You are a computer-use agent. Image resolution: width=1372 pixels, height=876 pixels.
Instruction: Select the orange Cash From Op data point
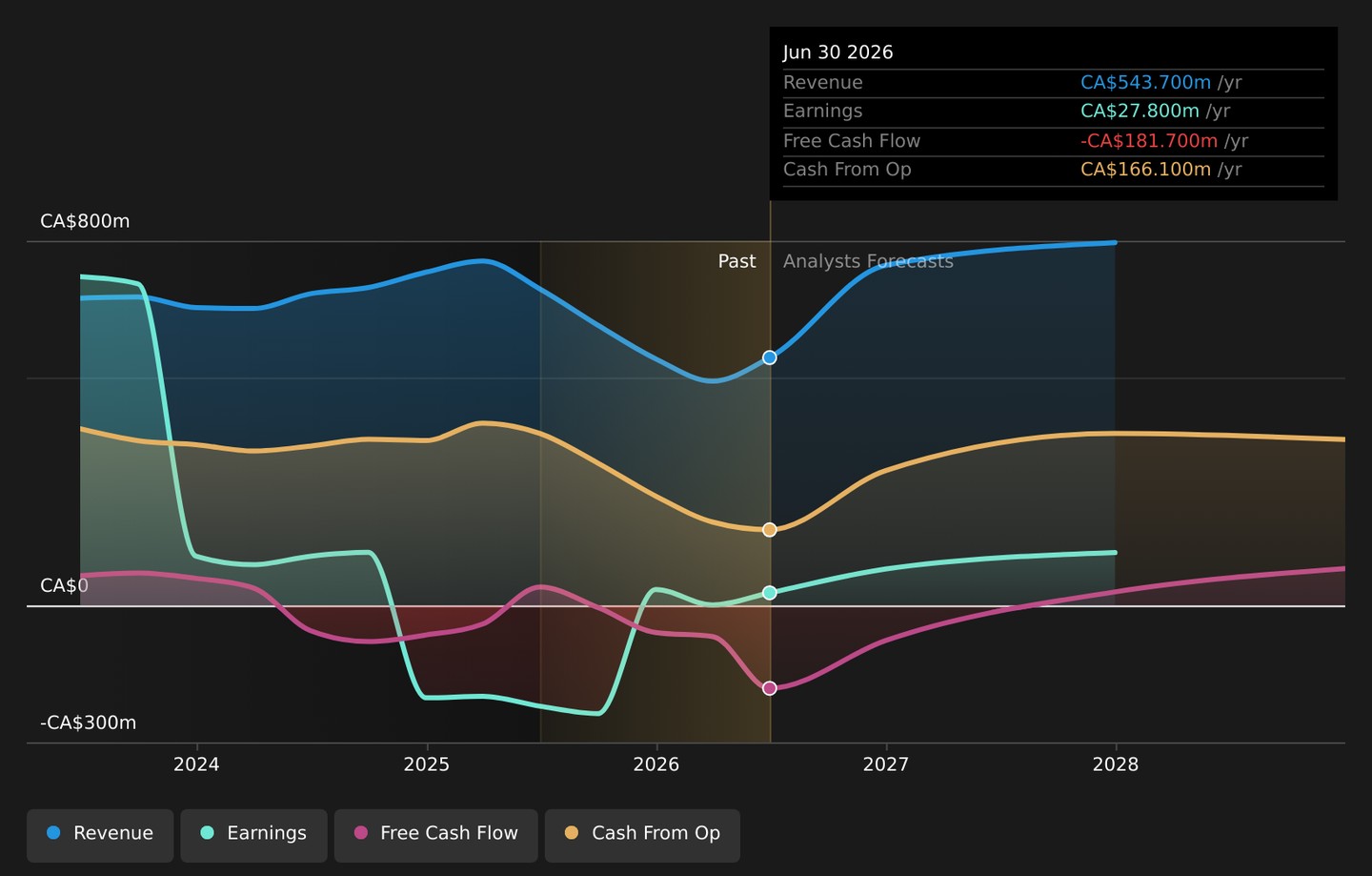[x=770, y=530]
